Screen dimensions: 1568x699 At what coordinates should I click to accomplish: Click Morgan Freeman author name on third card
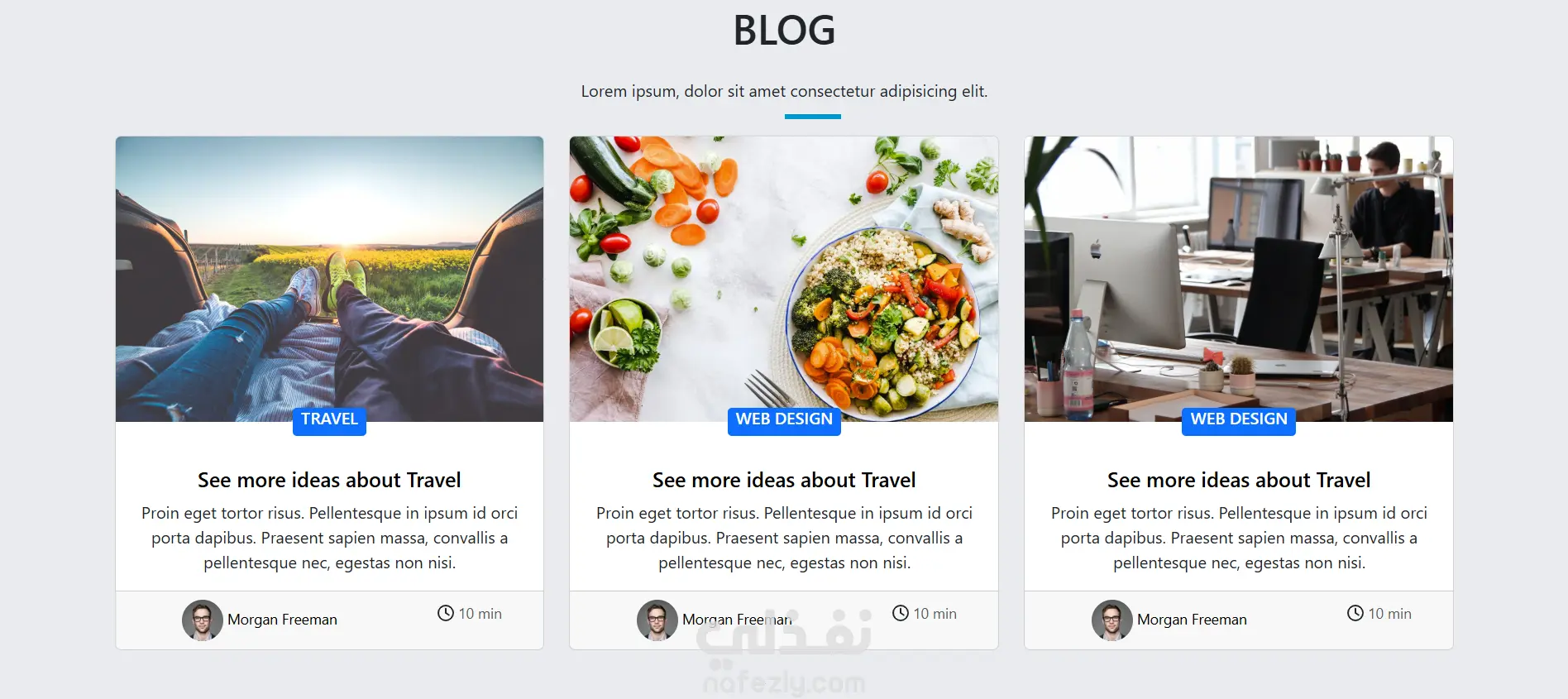click(x=1192, y=620)
